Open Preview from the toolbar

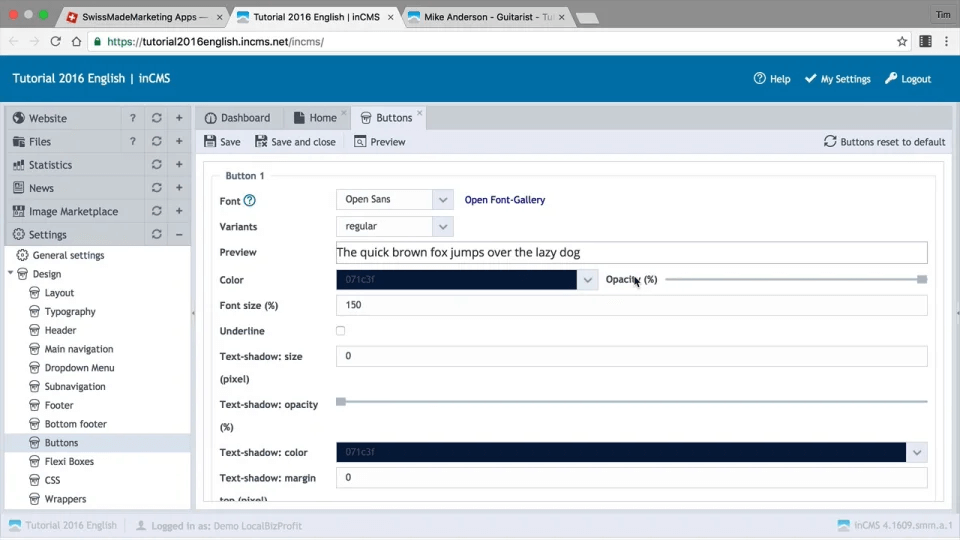(x=380, y=142)
